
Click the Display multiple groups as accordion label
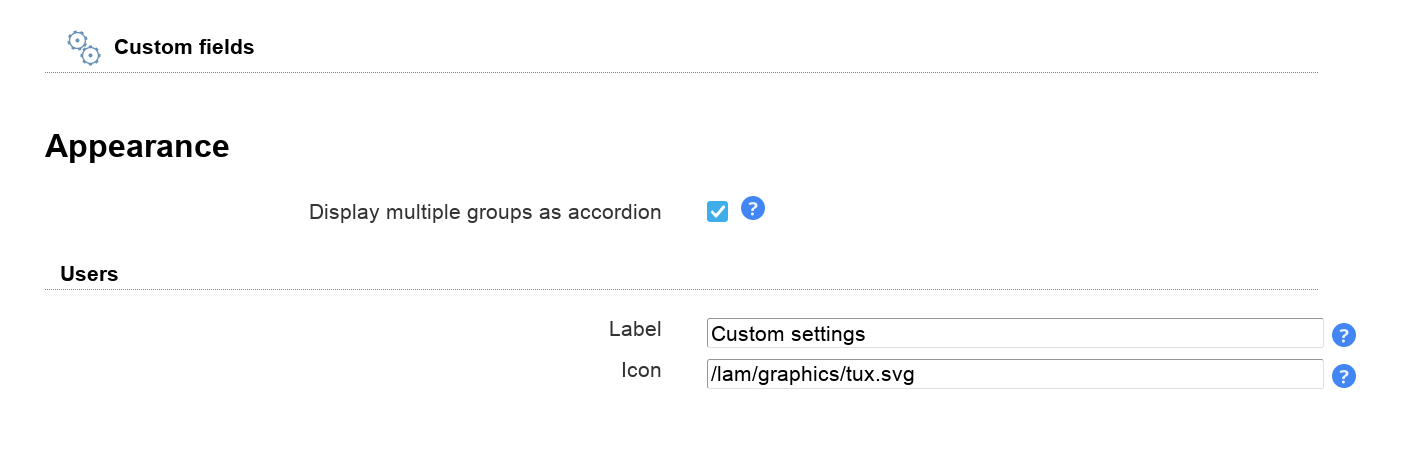click(485, 212)
